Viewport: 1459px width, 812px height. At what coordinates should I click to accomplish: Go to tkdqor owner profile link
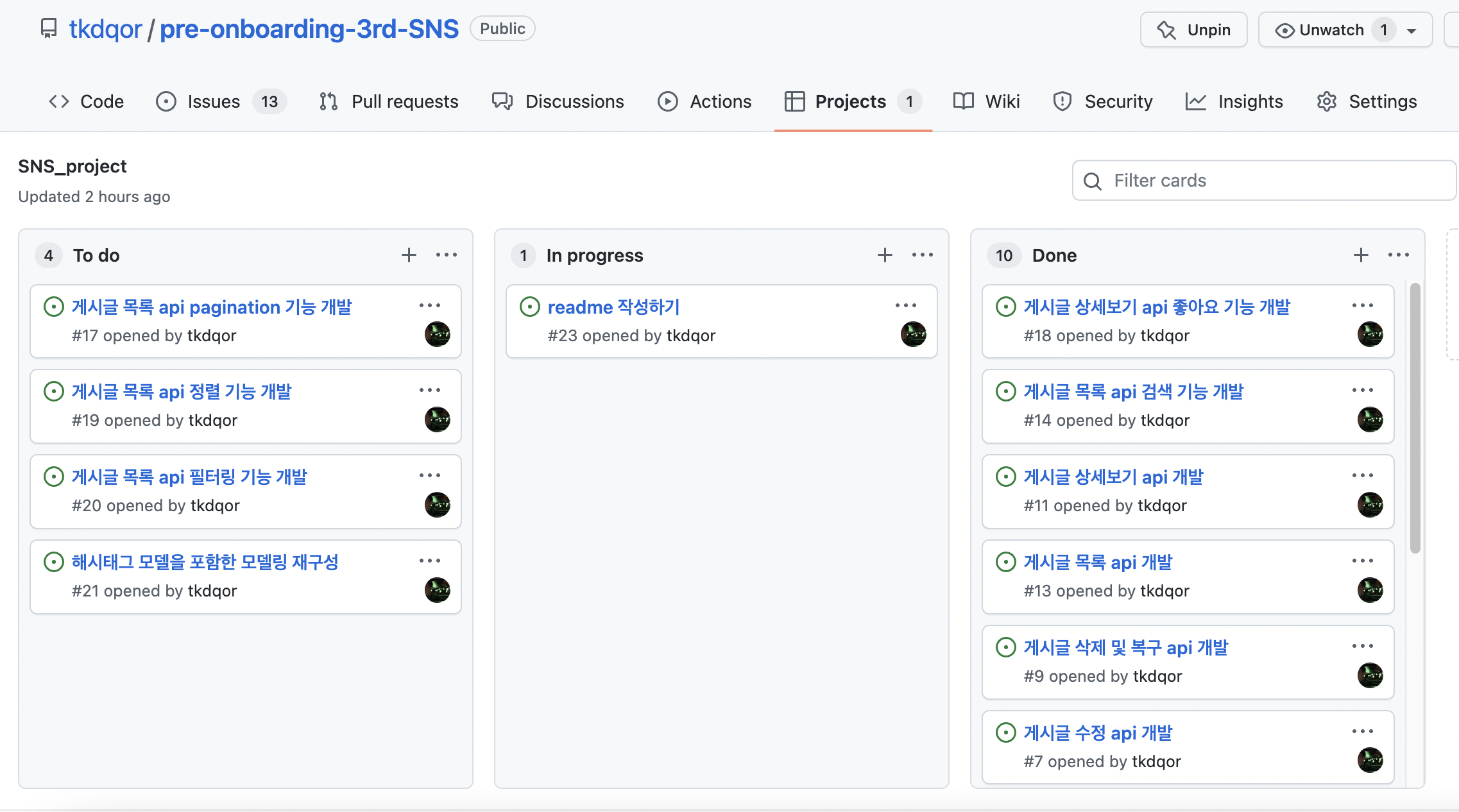pyautogui.click(x=105, y=29)
